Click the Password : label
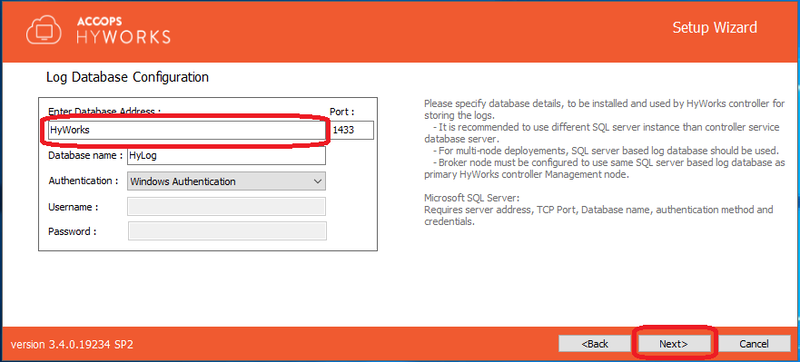This screenshot has width=800, height=362. (x=72, y=231)
